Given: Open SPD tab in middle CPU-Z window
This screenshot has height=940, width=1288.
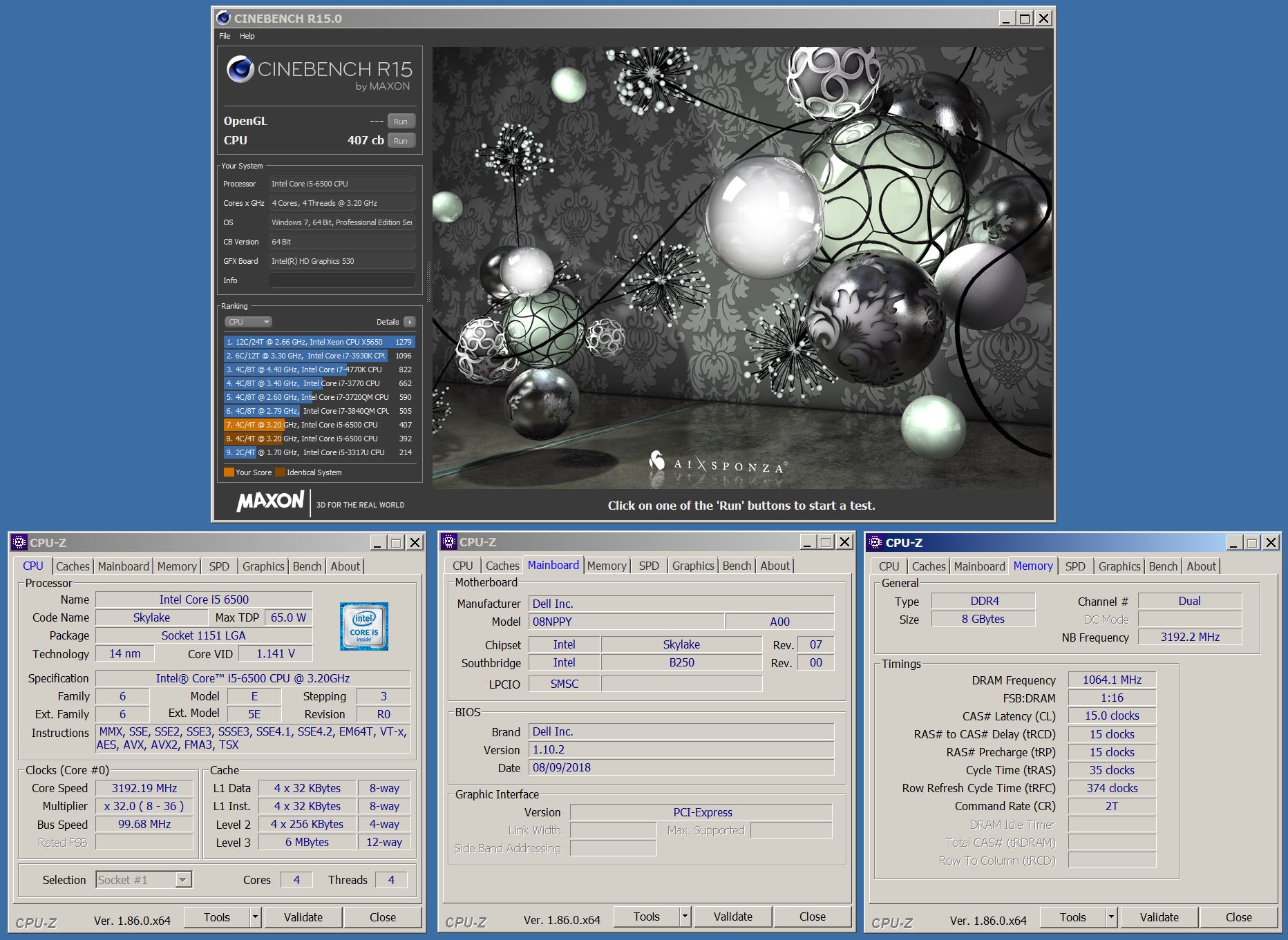Looking at the screenshot, I should pos(649,566).
